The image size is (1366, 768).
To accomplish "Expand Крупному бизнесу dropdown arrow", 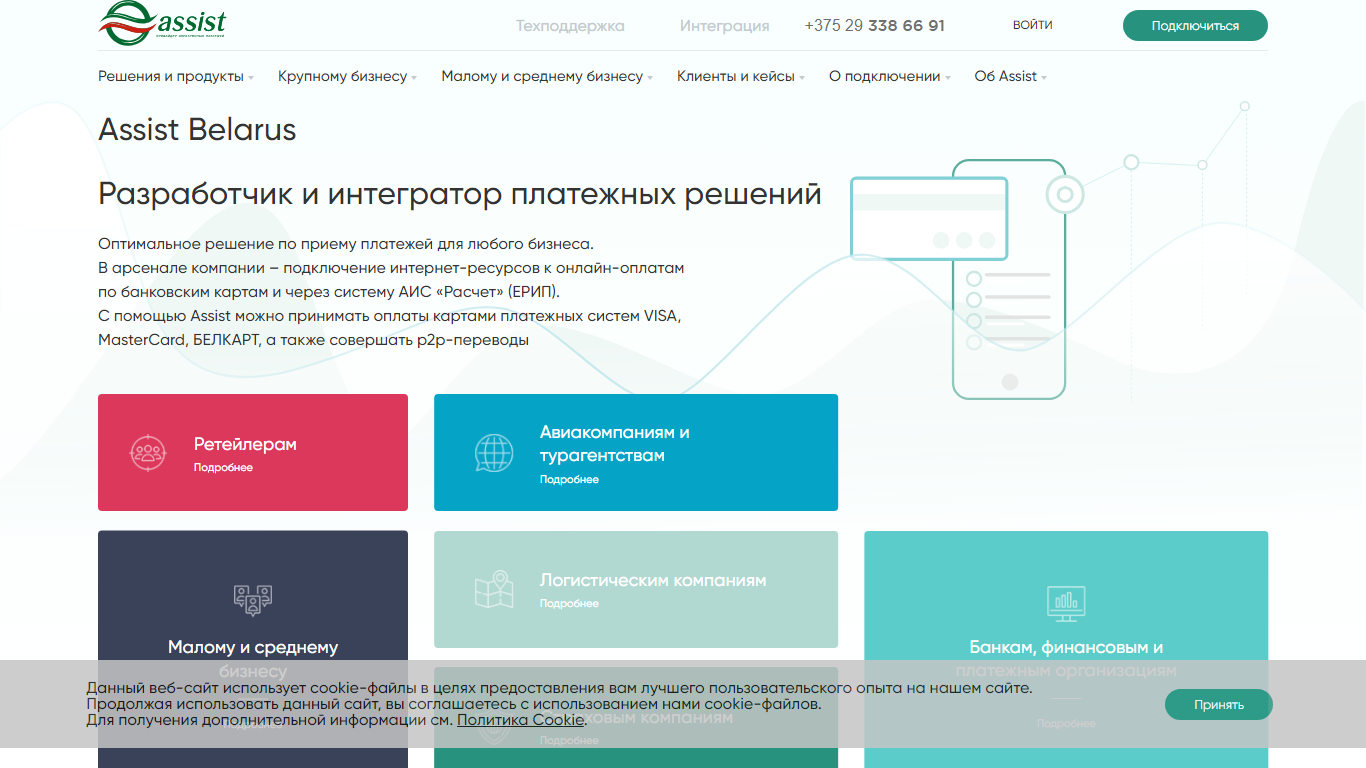I will click(414, 78).
